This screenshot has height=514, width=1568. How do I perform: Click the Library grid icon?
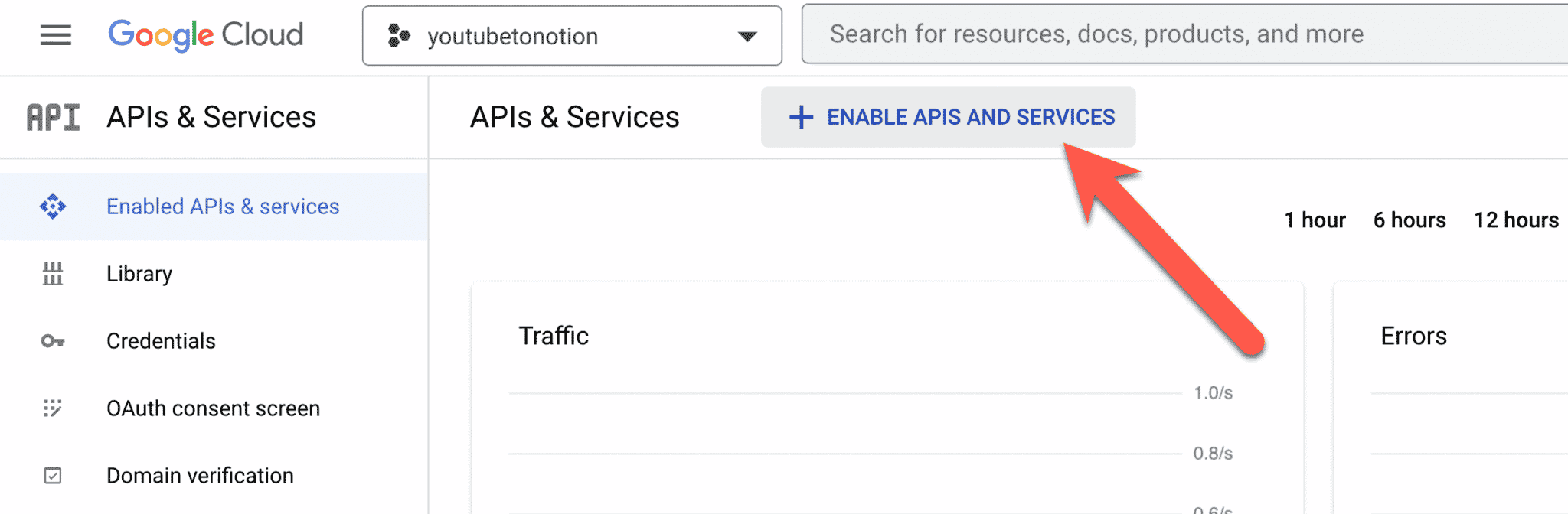tap(52, 273)
